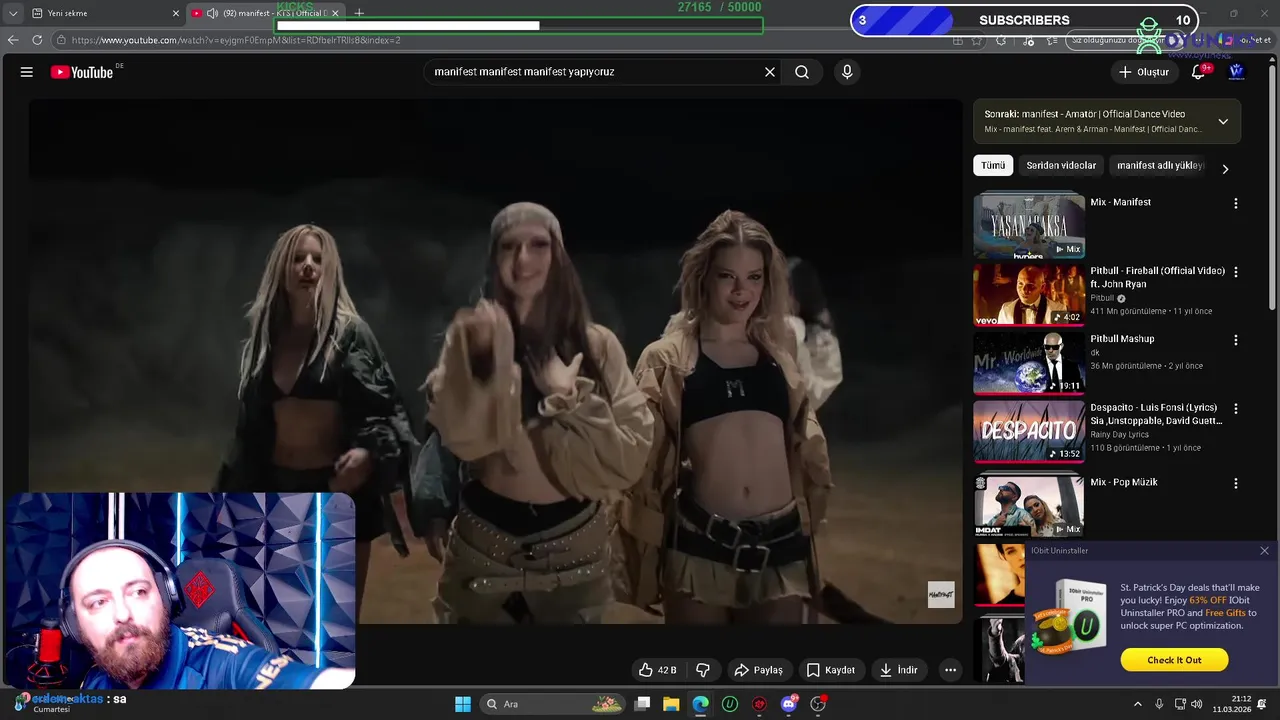Go to the YouTube home logo
1280x720 pixels.
tap(82, 72)
